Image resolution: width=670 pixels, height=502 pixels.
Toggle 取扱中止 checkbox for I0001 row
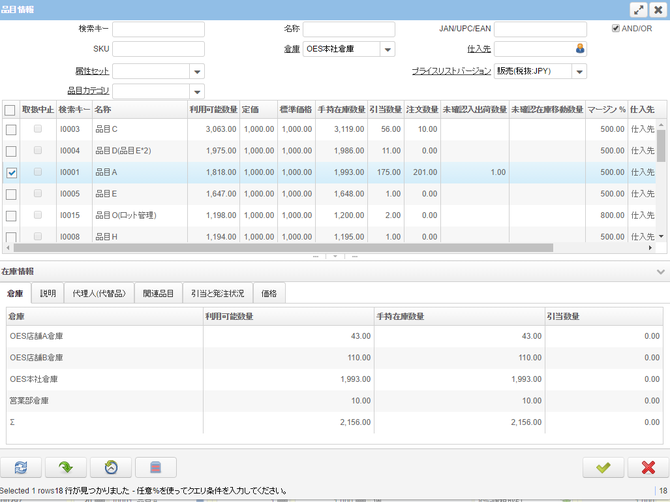click(x=38, y=172)
